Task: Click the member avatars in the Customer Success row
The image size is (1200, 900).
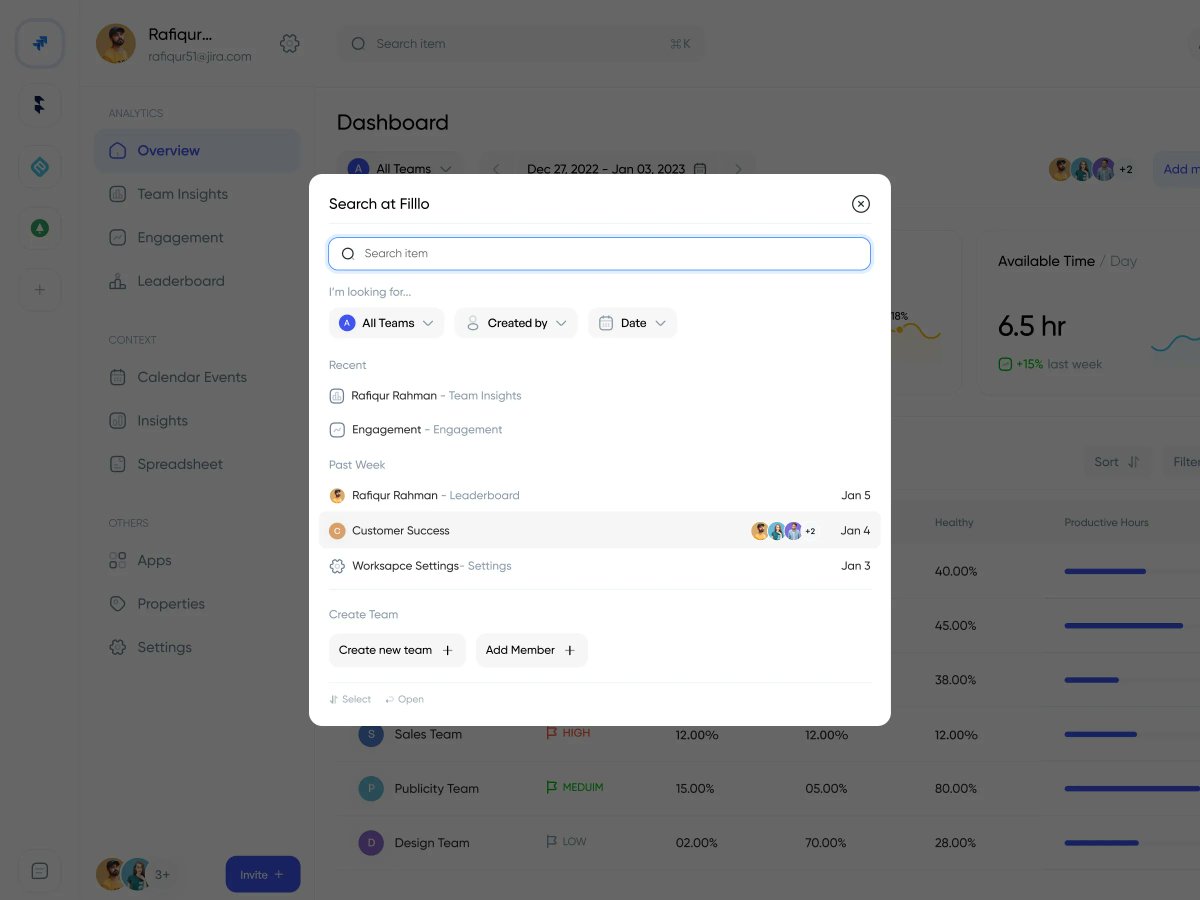Action: click(783, 531)
